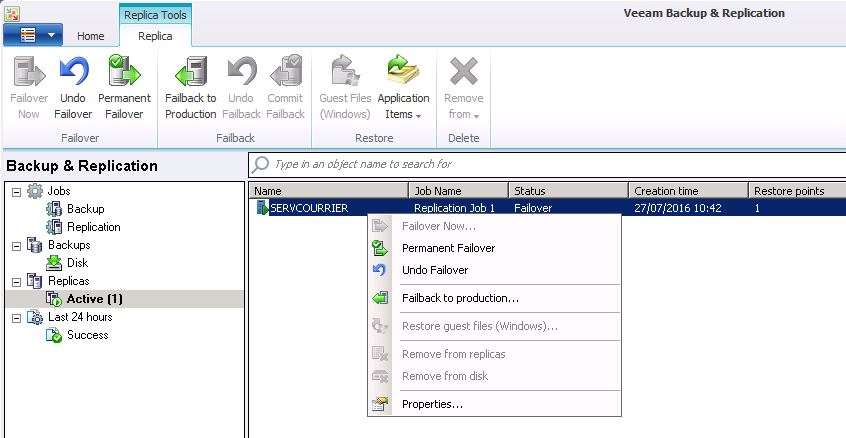
Task: Select Replicas in the tree
Action: 69,281
